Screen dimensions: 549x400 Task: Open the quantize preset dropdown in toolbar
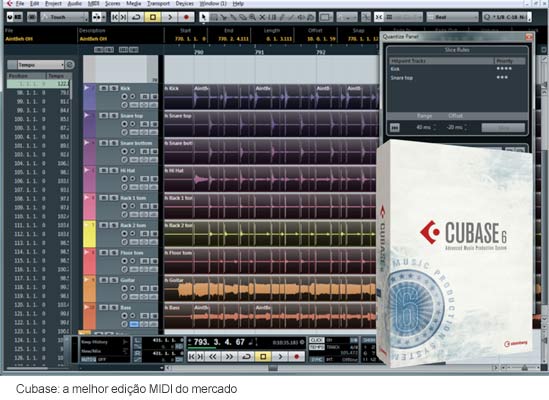(507, 17)
